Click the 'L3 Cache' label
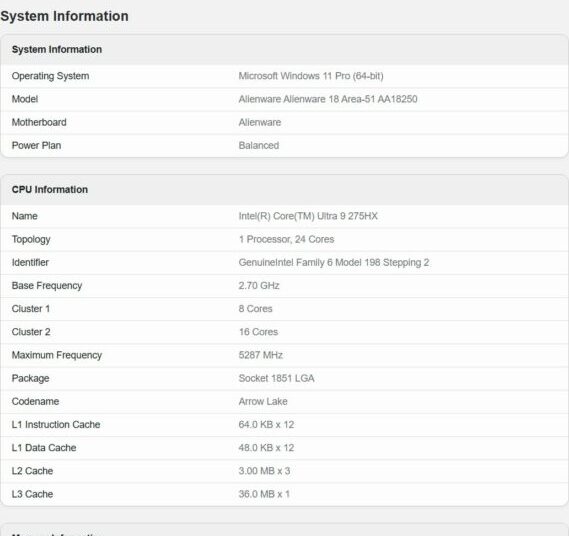 point(32,494)
